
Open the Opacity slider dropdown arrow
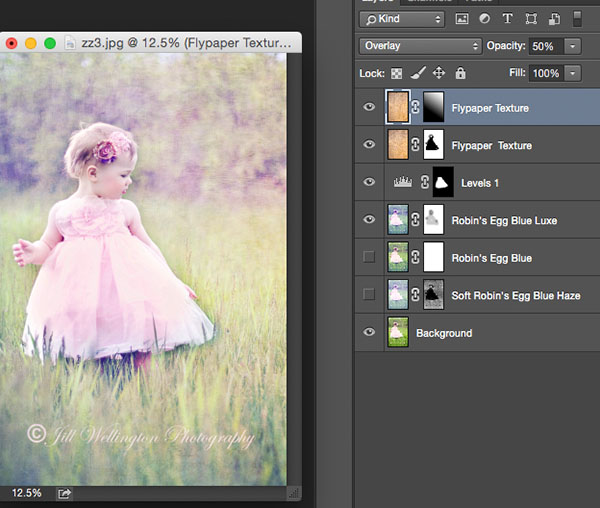point(573,46)
